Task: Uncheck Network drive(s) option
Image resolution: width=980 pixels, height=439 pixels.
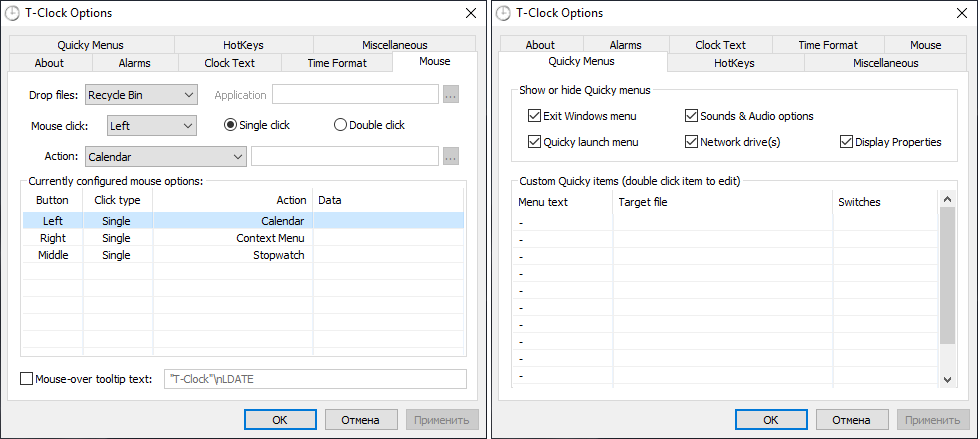Action: [x=691, y=142]
